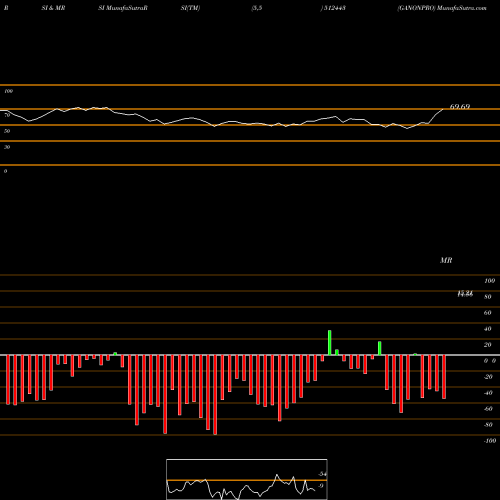500x500 pixels.
Task: Click the 'SI(TM)' header text
Action: coord(190,8)
